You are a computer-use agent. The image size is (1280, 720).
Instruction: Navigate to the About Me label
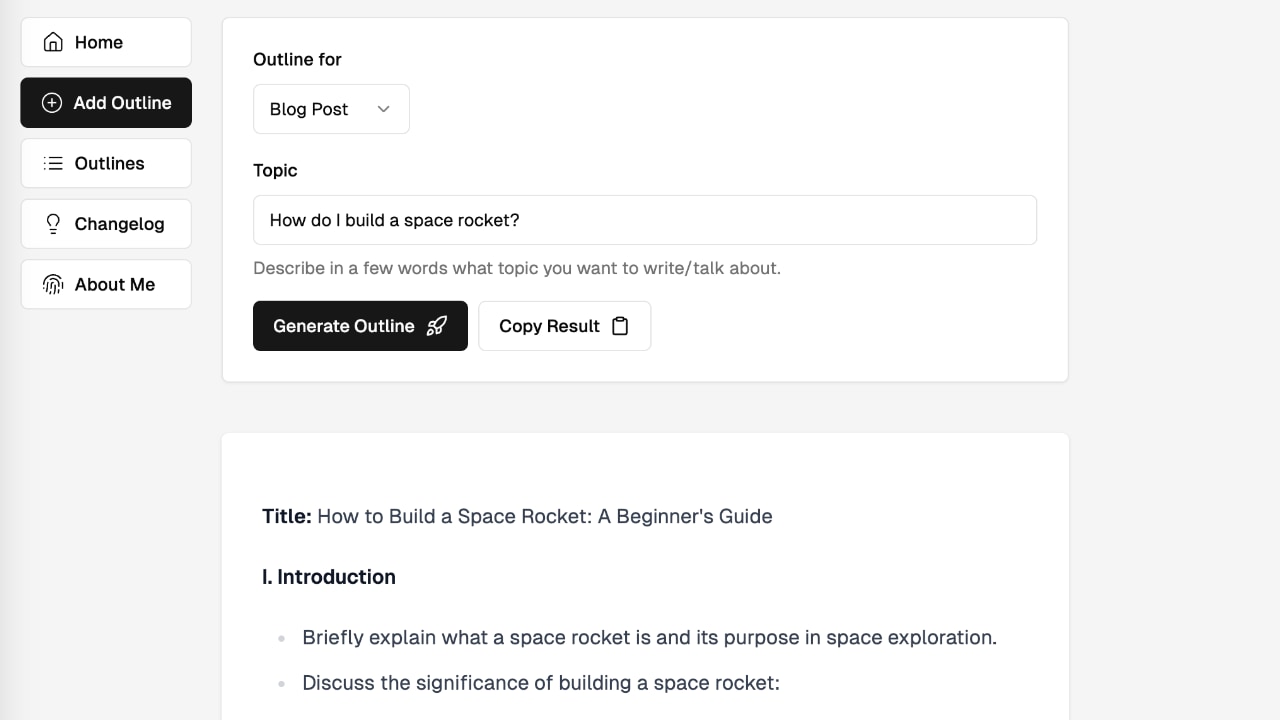[x=114, y=285]
